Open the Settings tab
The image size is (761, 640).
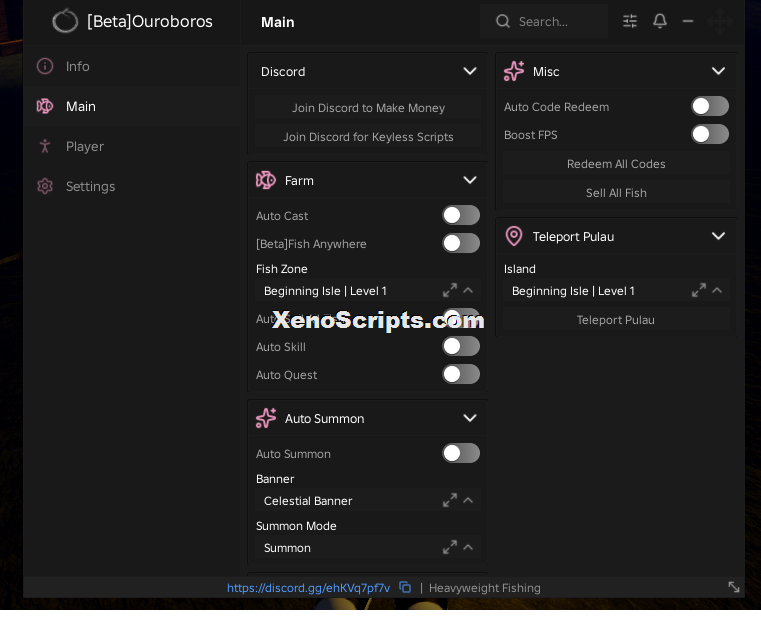pyautogui.click(x=132, y=186)
